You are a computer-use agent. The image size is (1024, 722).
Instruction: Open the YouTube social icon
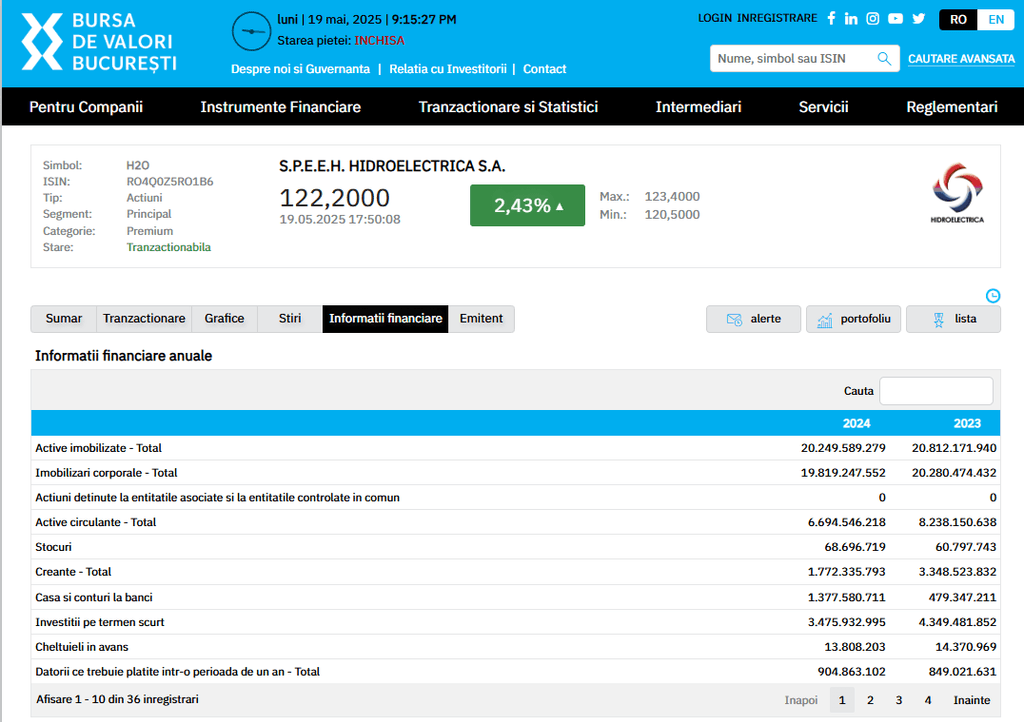(895, 18)
